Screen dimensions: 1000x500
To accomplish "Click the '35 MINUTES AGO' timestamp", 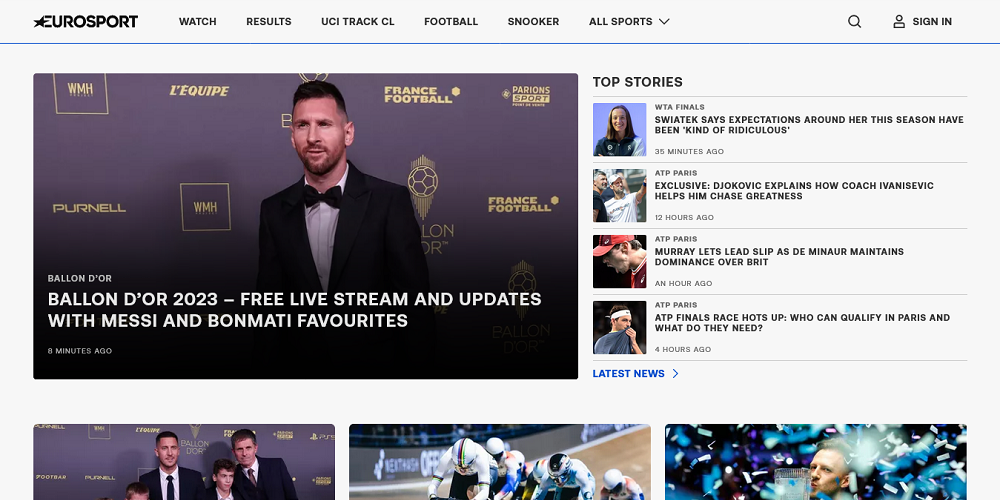I will (x=689, y=152).
